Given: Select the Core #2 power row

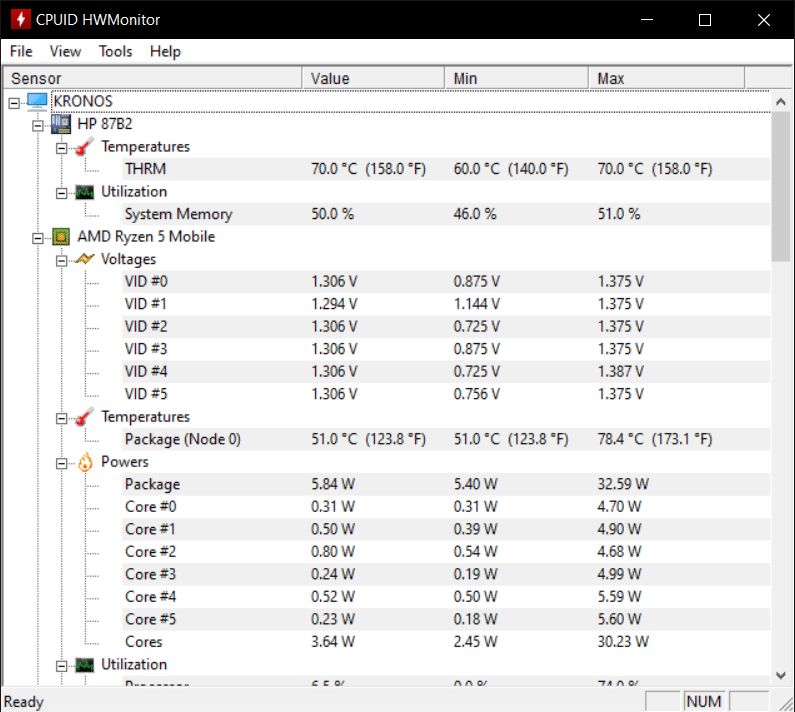Looking at the screenshot, I should pyautogui.click(x=446, y=552).
